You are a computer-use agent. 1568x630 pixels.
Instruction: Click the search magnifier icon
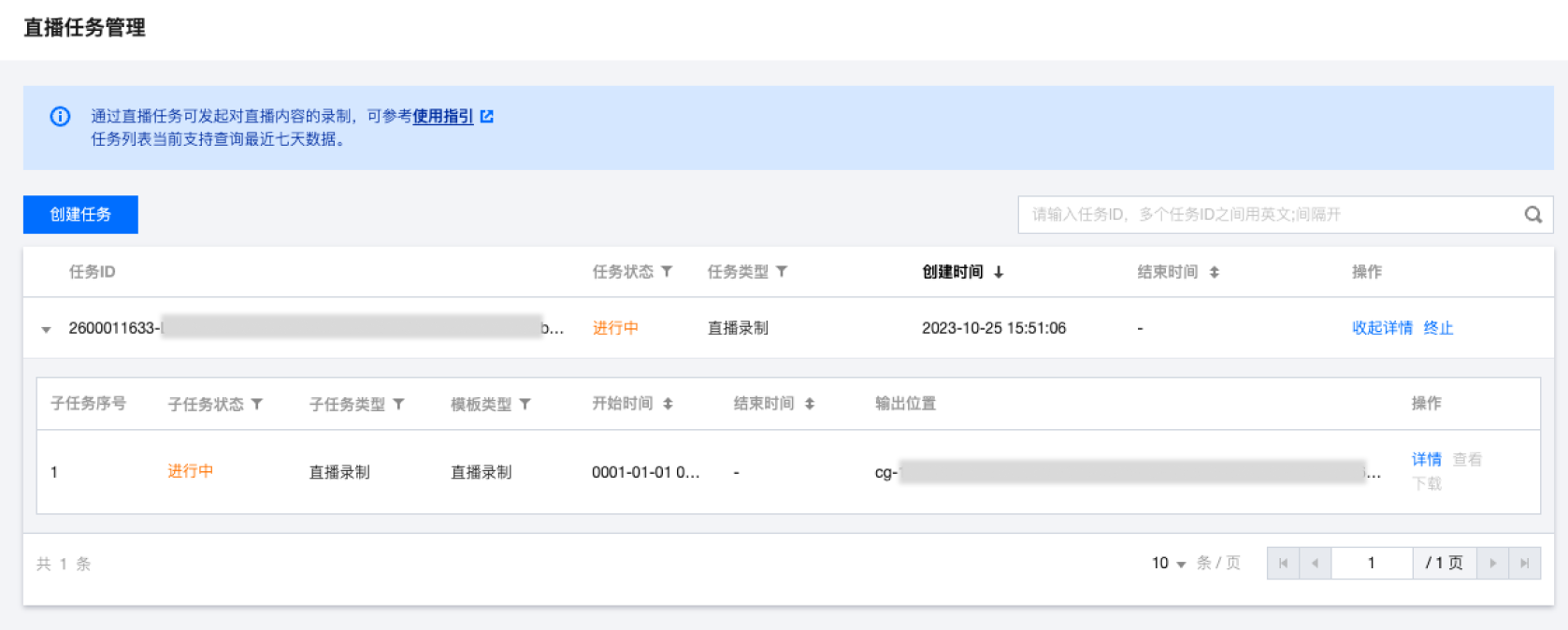(x=1532, y=215)
